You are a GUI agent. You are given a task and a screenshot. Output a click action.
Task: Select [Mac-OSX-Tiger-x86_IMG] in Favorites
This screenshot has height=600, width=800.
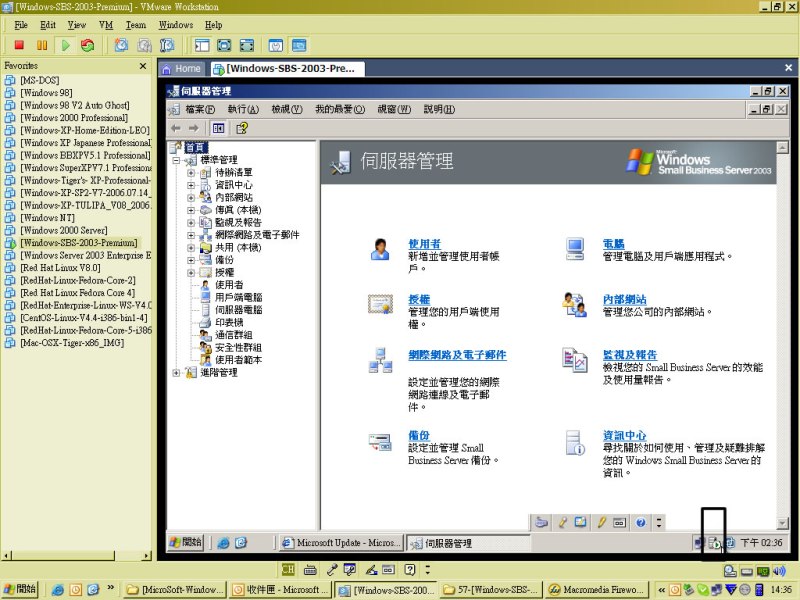[72, 343]
